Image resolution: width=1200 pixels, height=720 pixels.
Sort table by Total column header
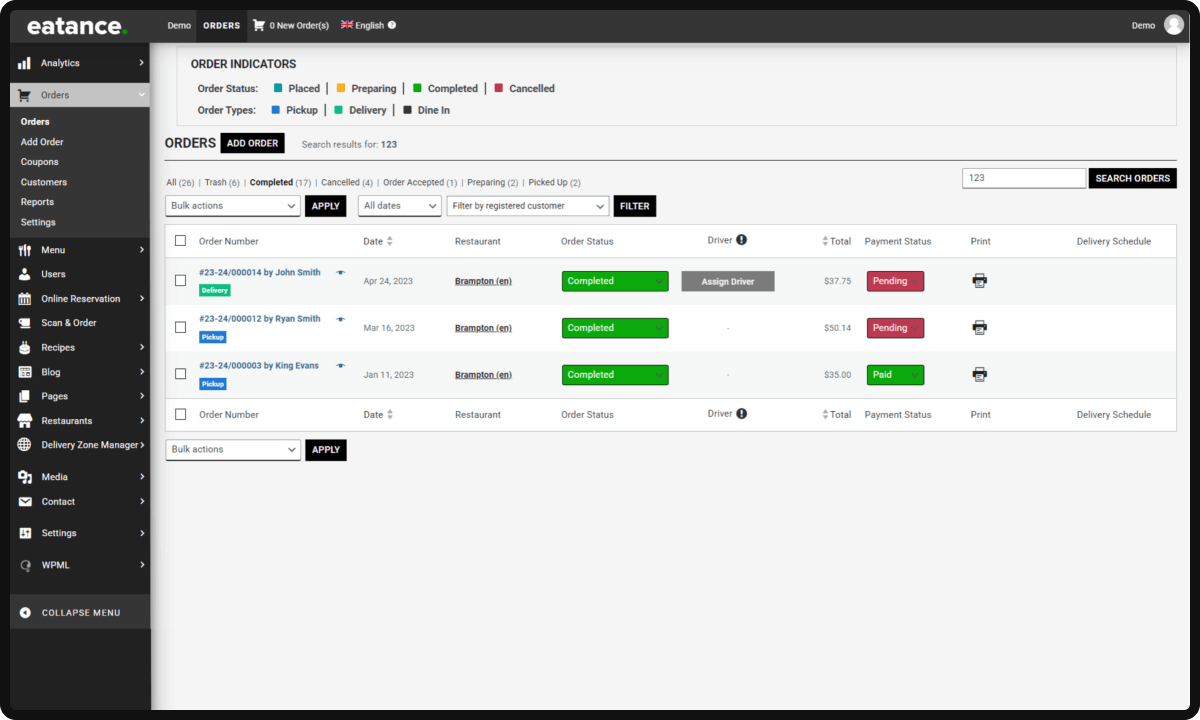837,241
